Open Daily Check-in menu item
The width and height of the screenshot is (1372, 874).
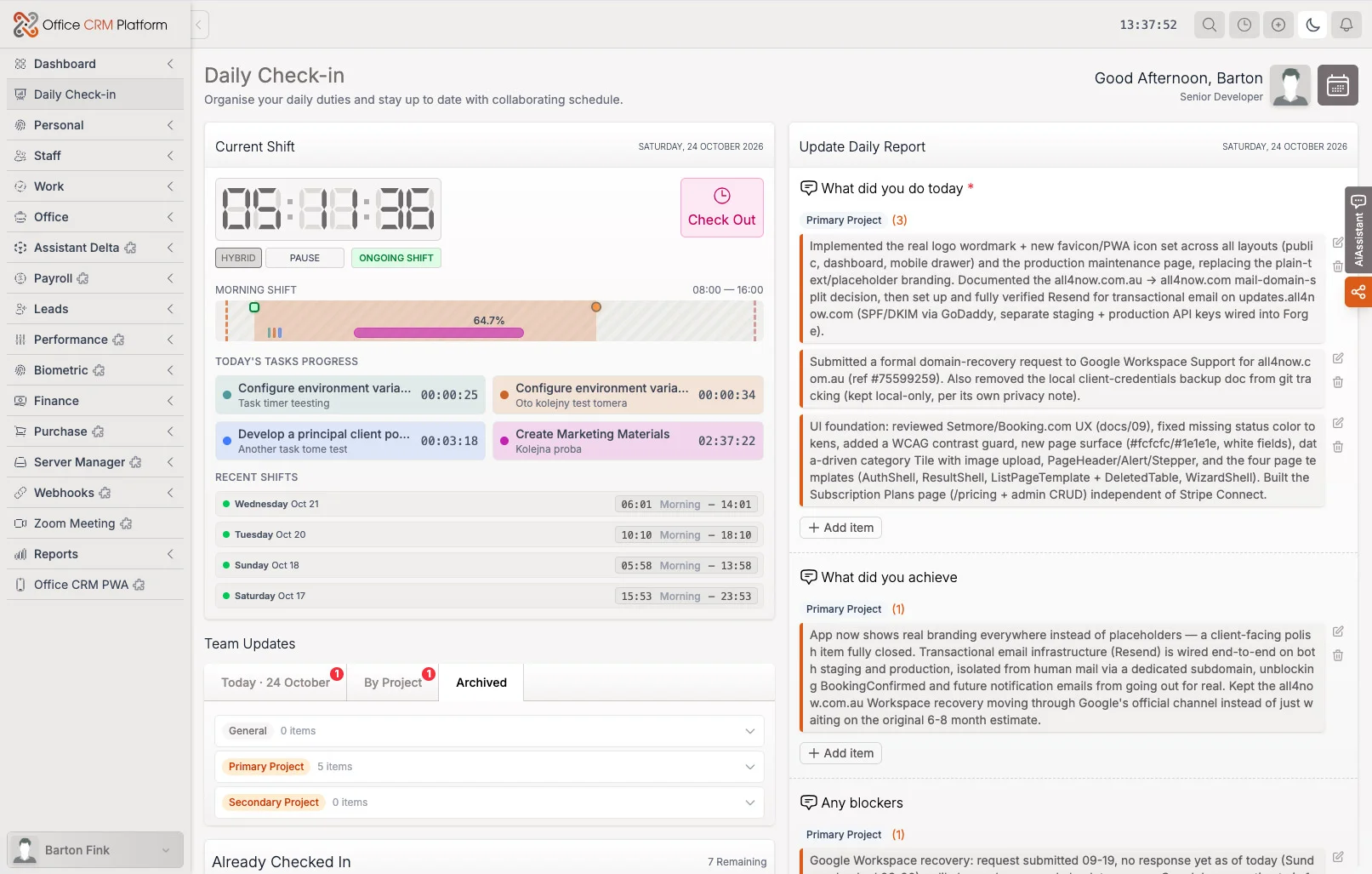(95, 94)
